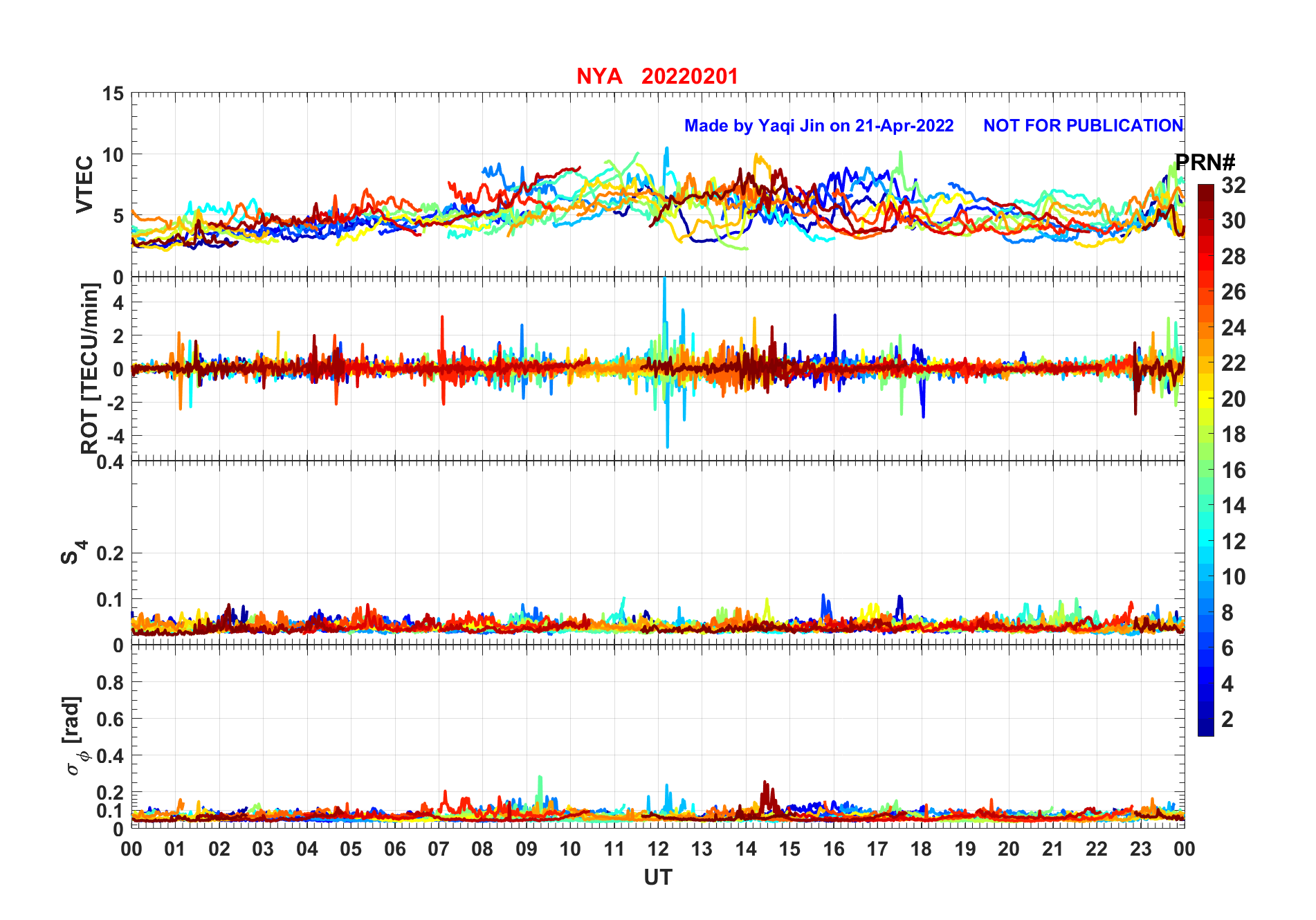
Task: Click the "5" tick on the VTEC axis
Action: pyautogui.click(x=118, y=216)
